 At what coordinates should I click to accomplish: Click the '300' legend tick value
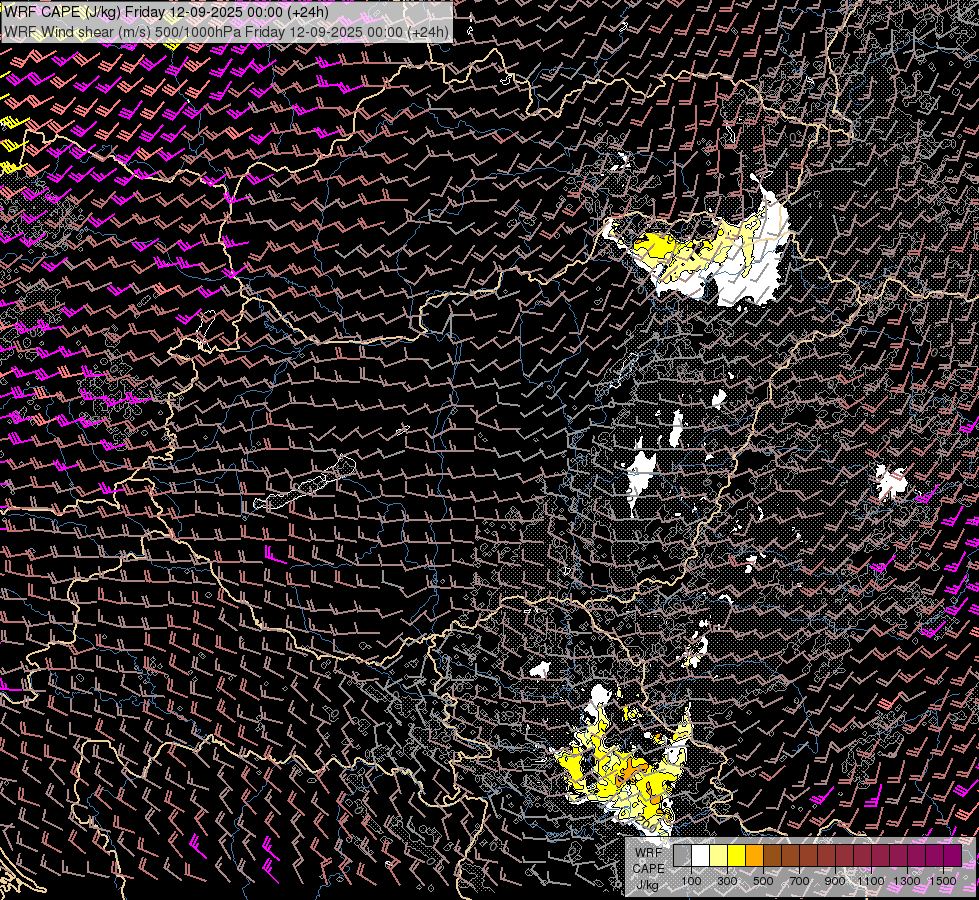click(727, 881)
